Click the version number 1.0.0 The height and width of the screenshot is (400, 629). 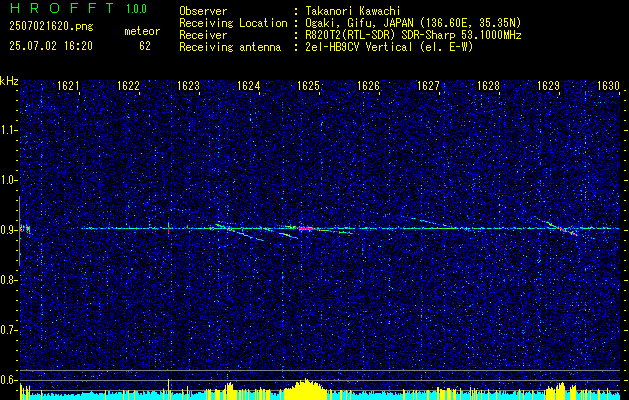136,8
